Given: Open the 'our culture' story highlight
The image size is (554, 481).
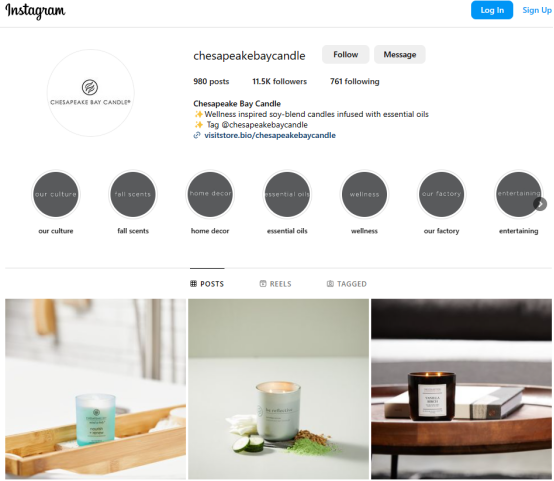Looking at the screenshot, I should (56, 194).
